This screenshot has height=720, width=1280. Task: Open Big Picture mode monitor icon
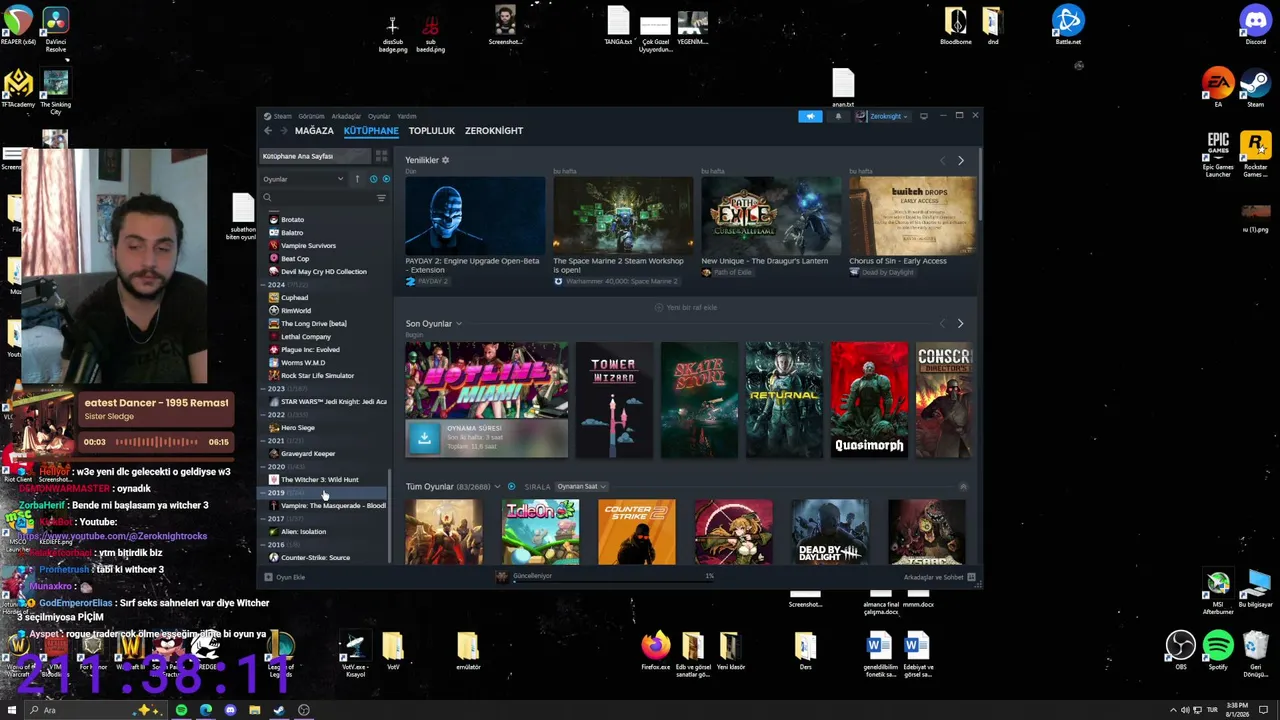point(923,116)
